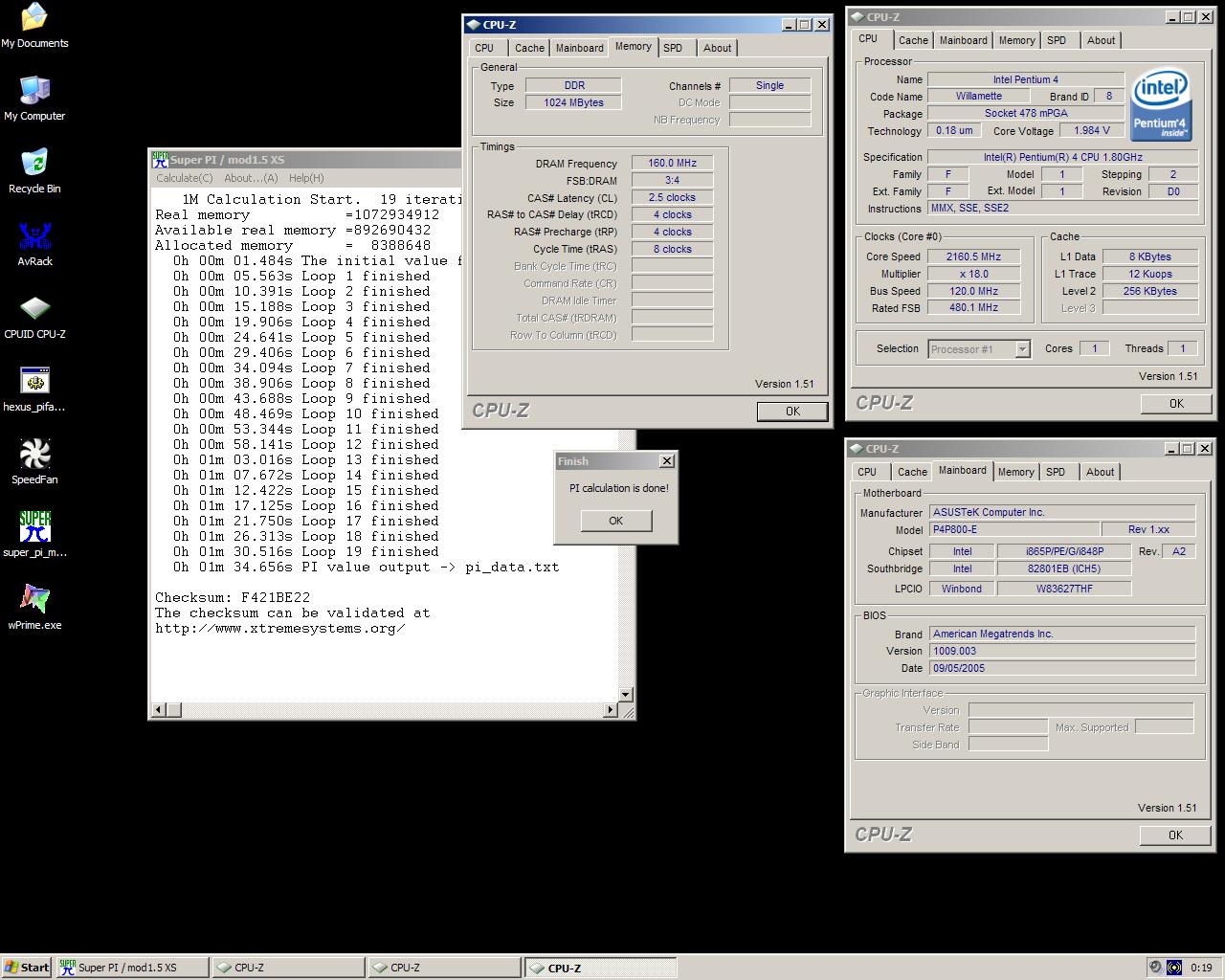The image size is (1225, 980).
Task: Confirm OK in PI calculation done dialog
Action: click(615, 521)
